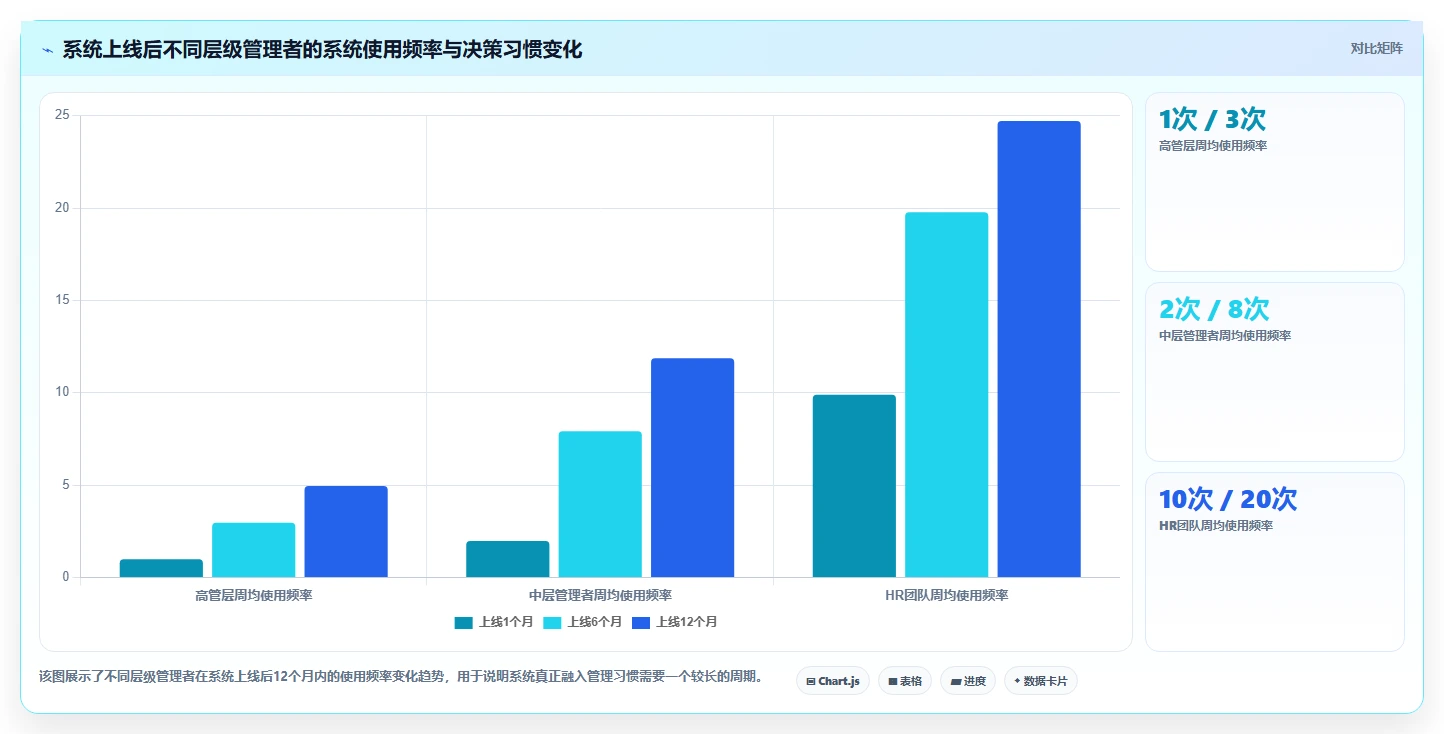
Task: Click the 对比矩阵 label in the header
Action: pyautogui.click(x=1376, y=48)
